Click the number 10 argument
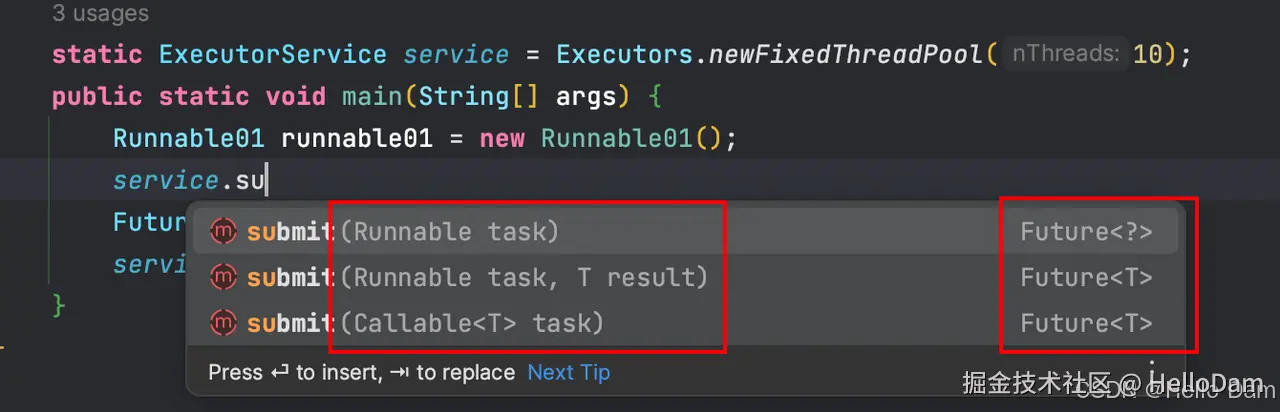Image resolution: width=1280 pixels, height=412 pixels. (1148, 54)
